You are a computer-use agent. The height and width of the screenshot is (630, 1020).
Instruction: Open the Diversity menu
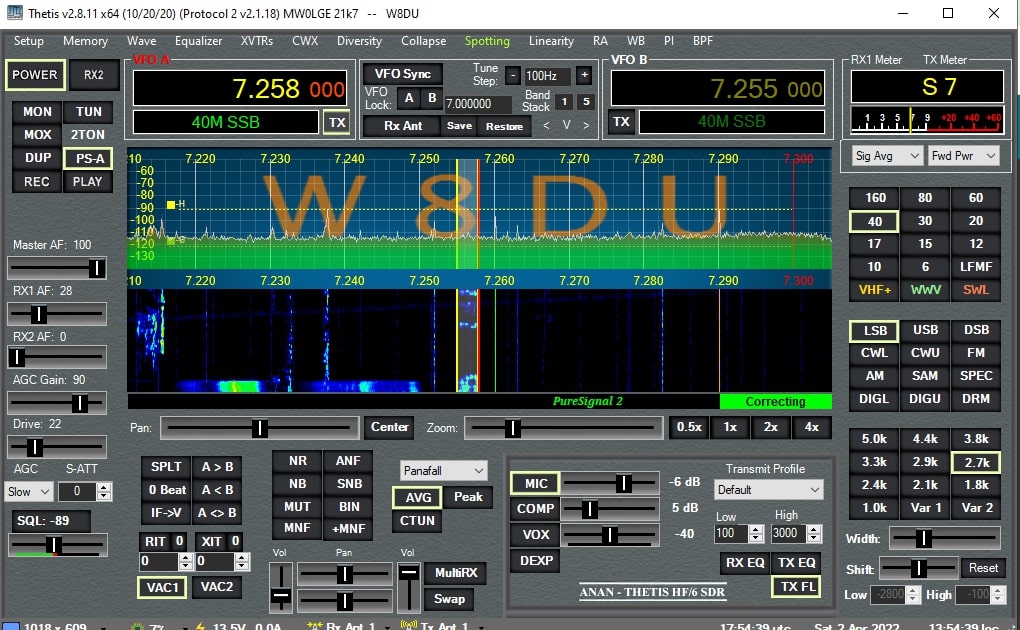point(359,40)
